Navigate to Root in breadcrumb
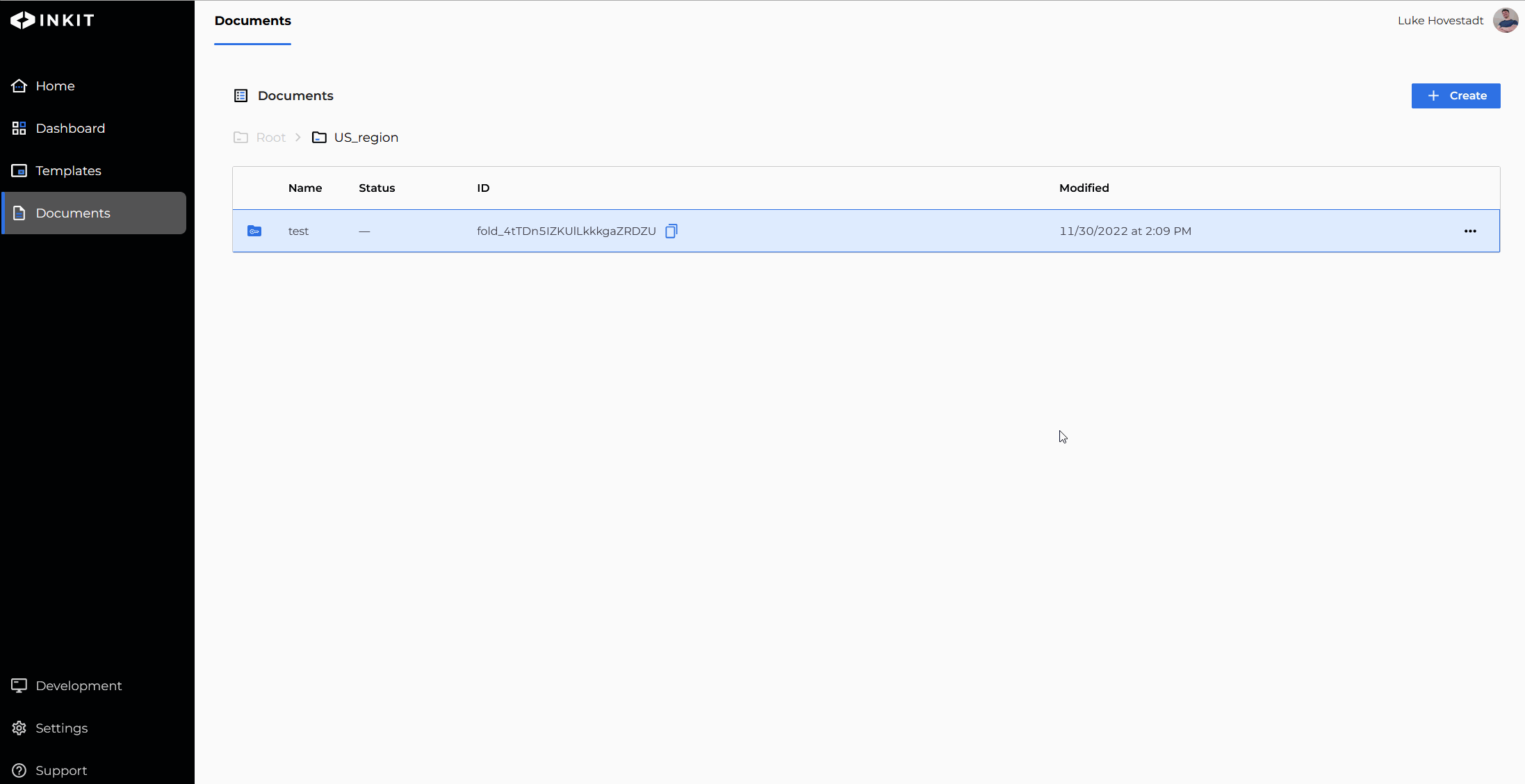The image size is (1525, 784). click(270, 138)
